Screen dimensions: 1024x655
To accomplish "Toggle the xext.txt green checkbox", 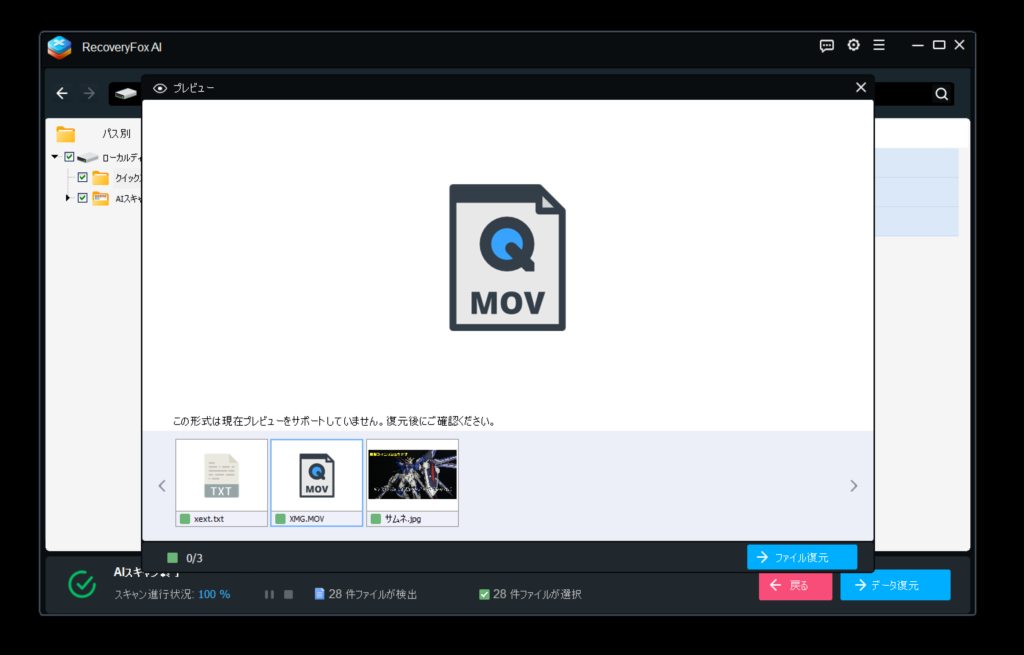I will 185,519.
